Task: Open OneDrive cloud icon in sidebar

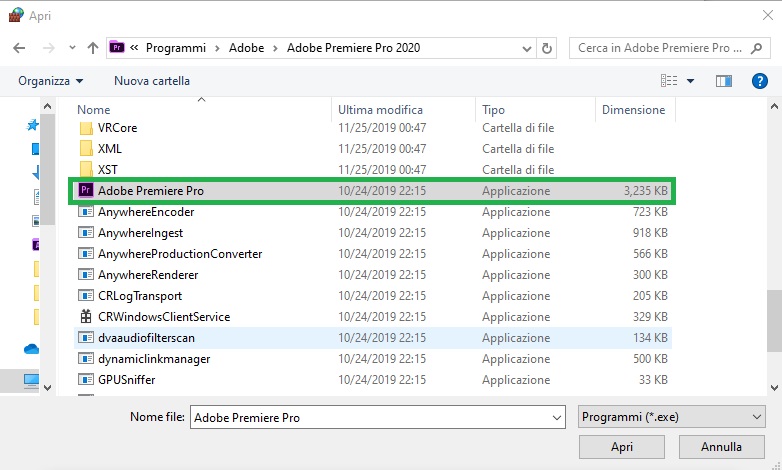Action: [x=31, y=349]
